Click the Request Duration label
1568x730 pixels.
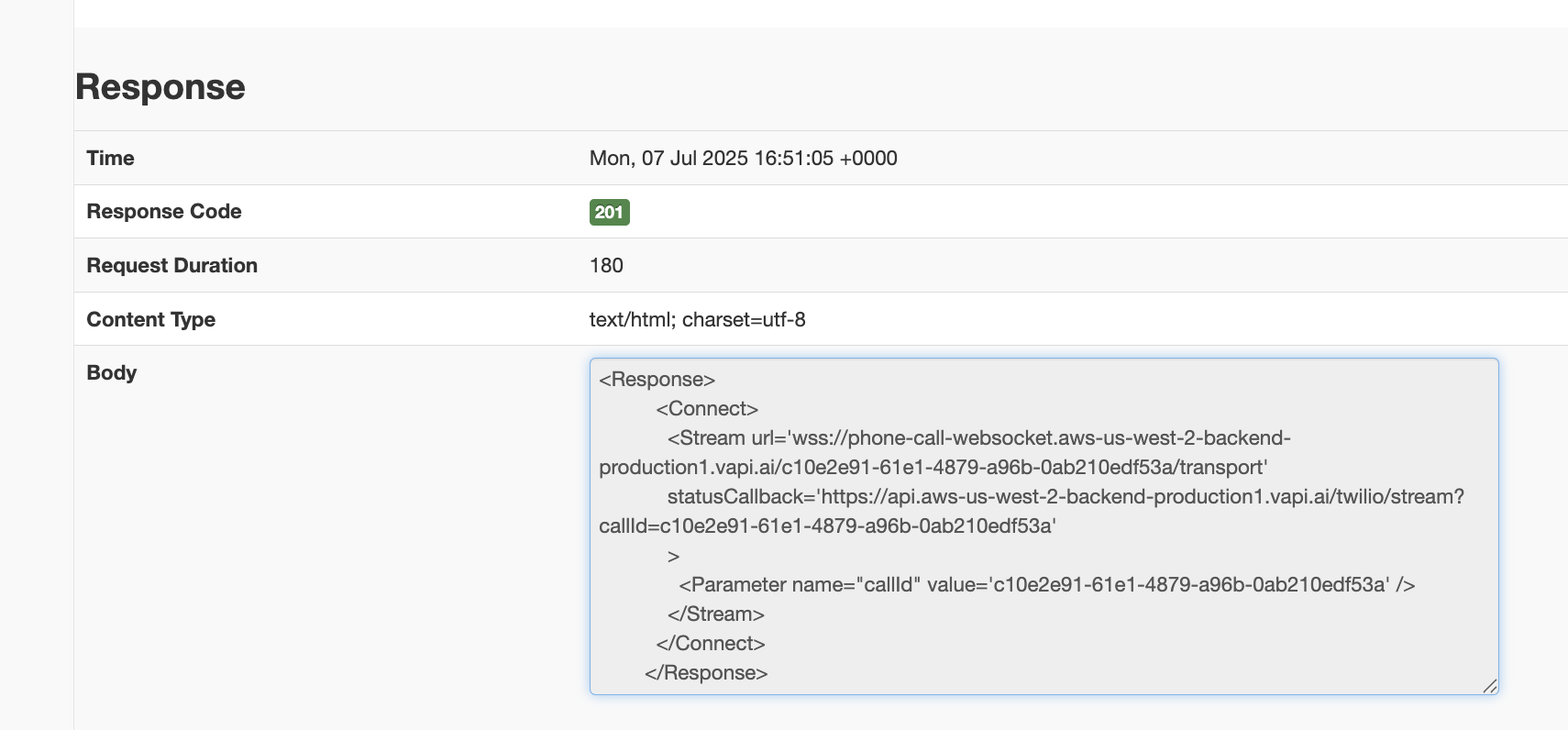tap(171, 265)
